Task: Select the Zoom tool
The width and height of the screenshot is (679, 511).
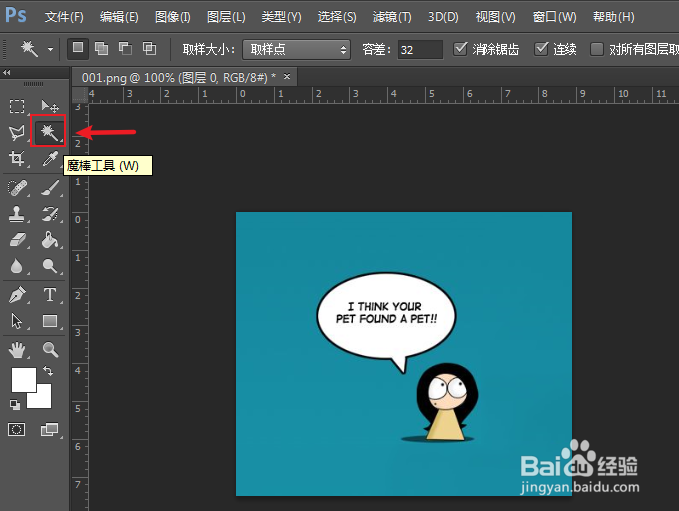Action: click(50, 349)
